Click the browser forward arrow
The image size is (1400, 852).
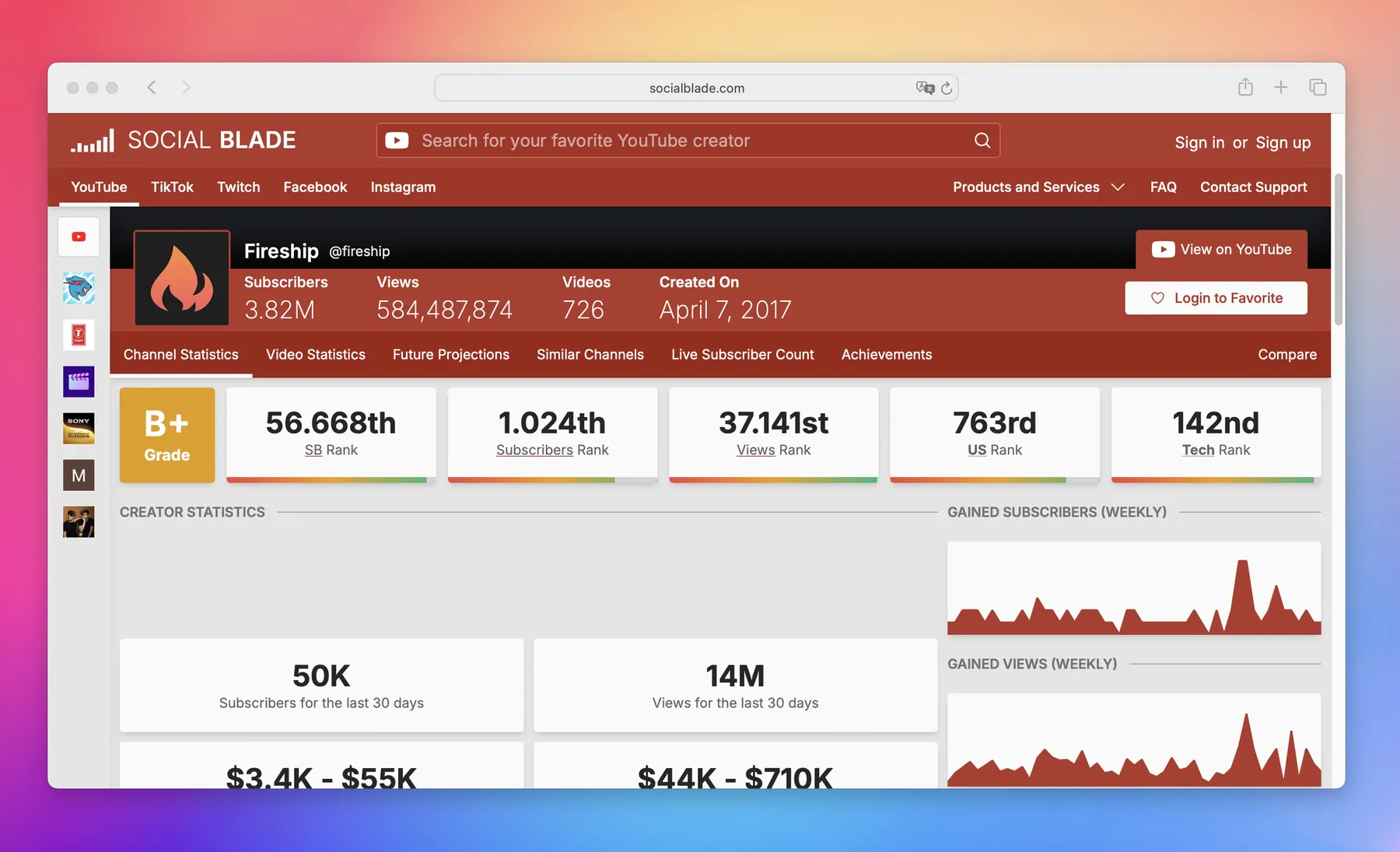pos(186,87)
